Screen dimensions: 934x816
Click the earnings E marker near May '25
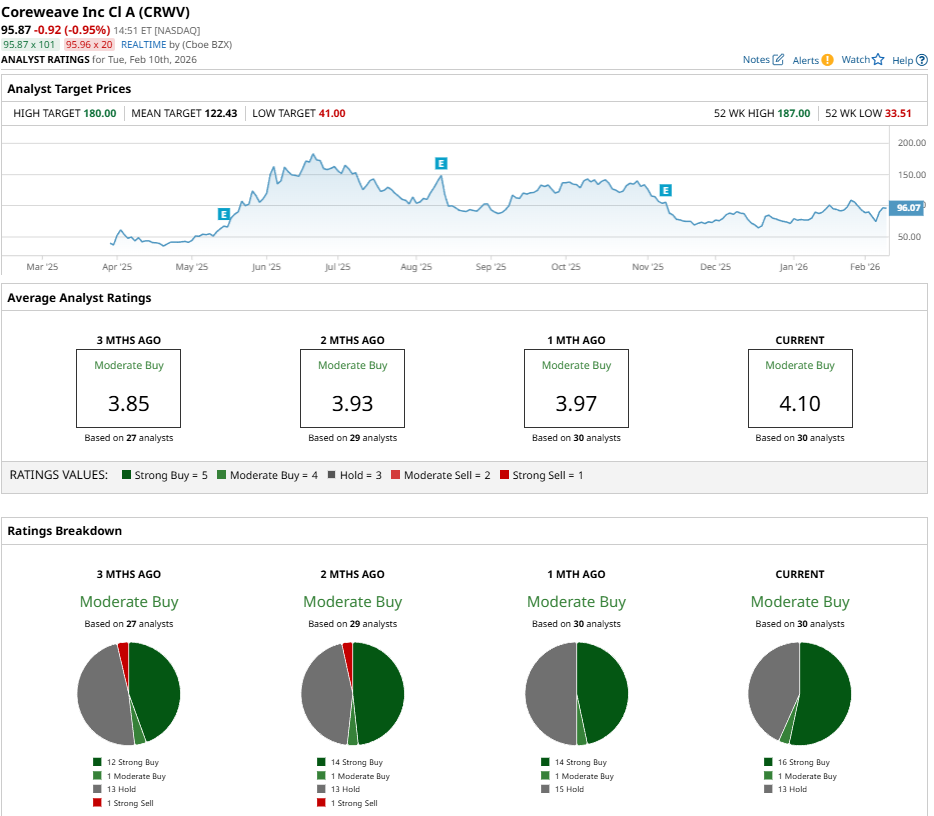coord(223,214)
